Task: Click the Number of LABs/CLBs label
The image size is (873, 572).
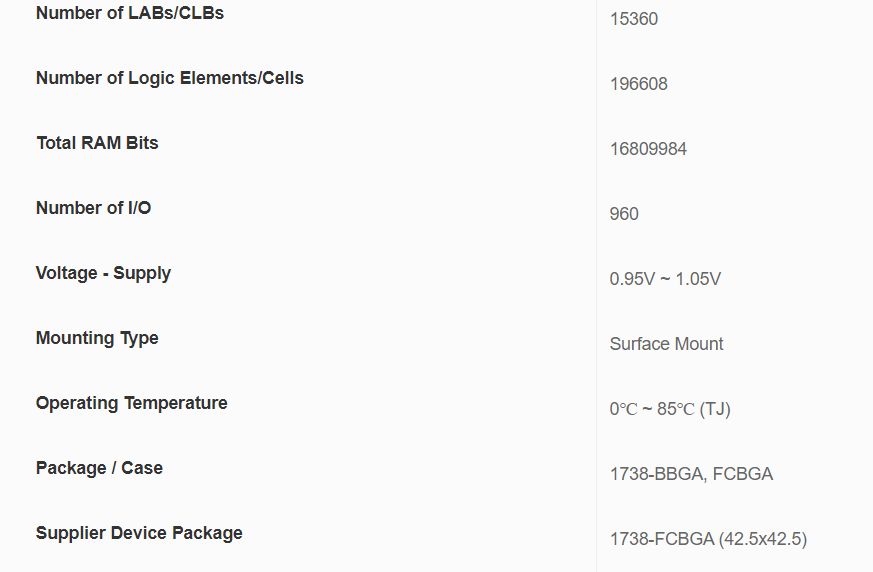Action: pyautogui.click(x=130, y=13)
